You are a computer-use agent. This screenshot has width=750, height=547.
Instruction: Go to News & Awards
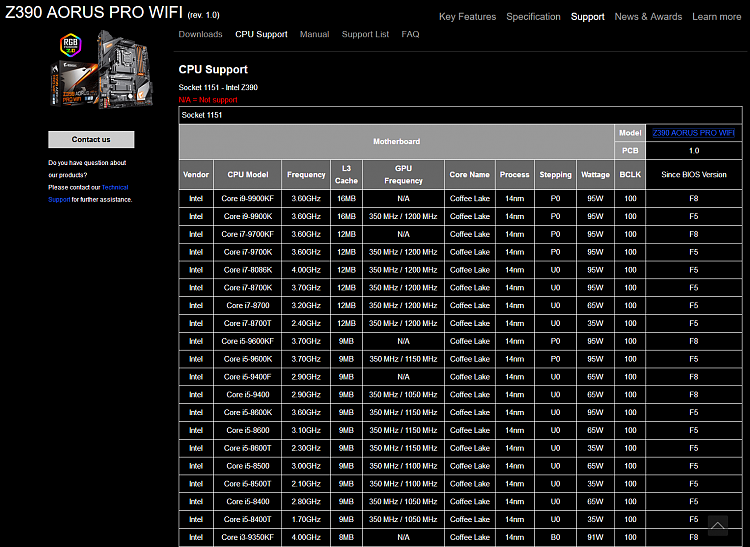pyautogui.click(x=648, y=17)
